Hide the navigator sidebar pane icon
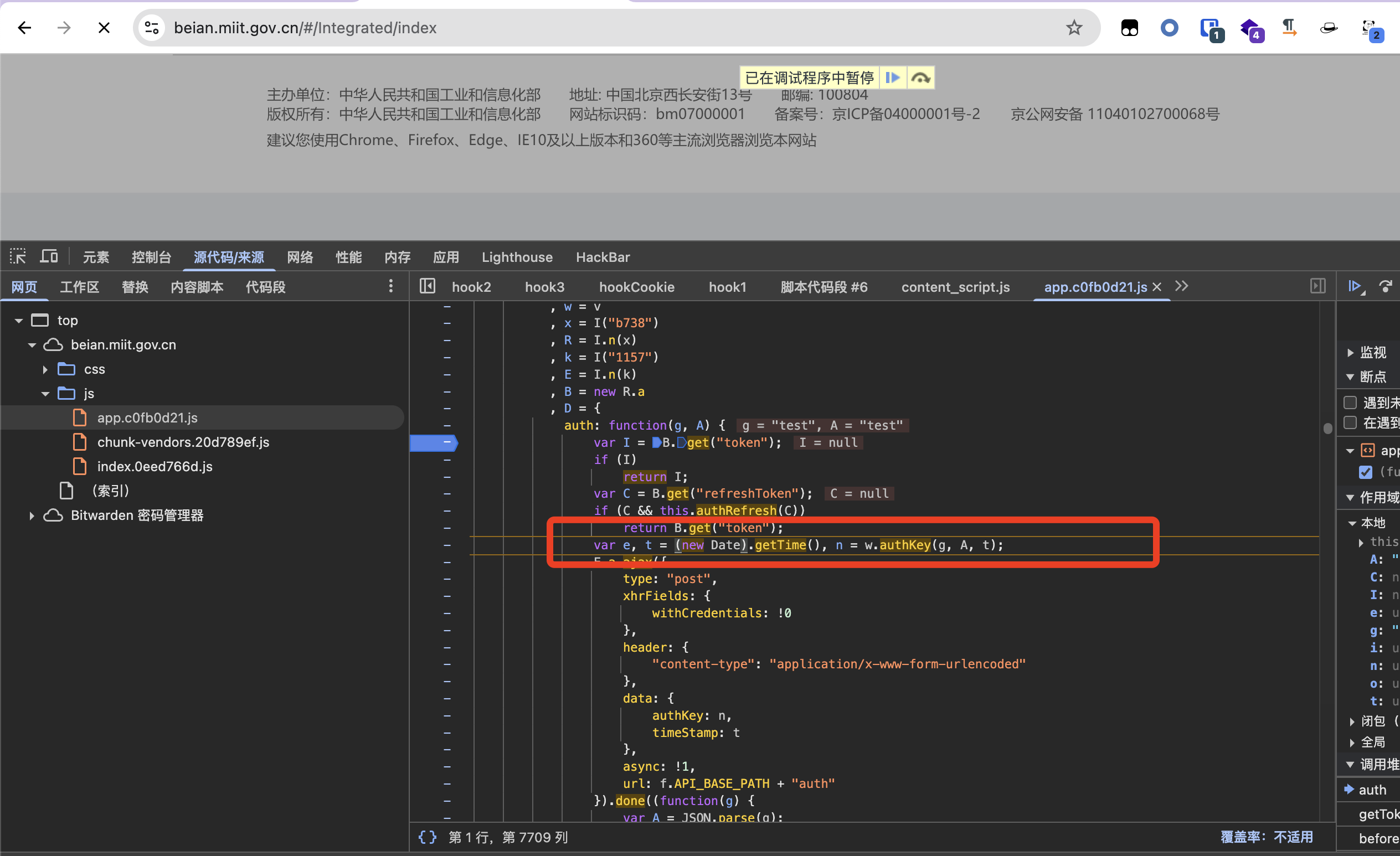This screenshot has width=1400, height=856. click(428, 286)
